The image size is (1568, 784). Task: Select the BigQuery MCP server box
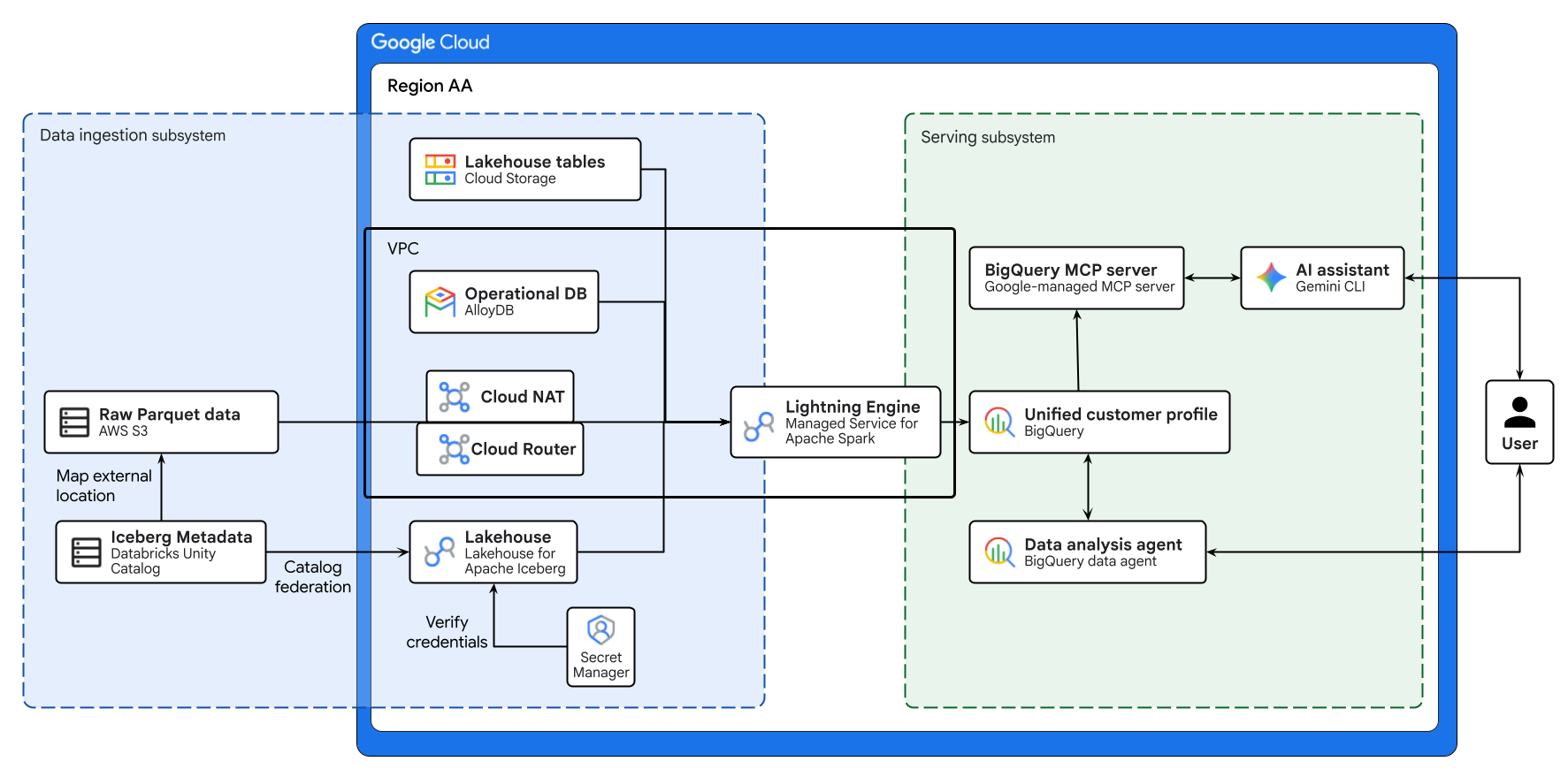1076,278
